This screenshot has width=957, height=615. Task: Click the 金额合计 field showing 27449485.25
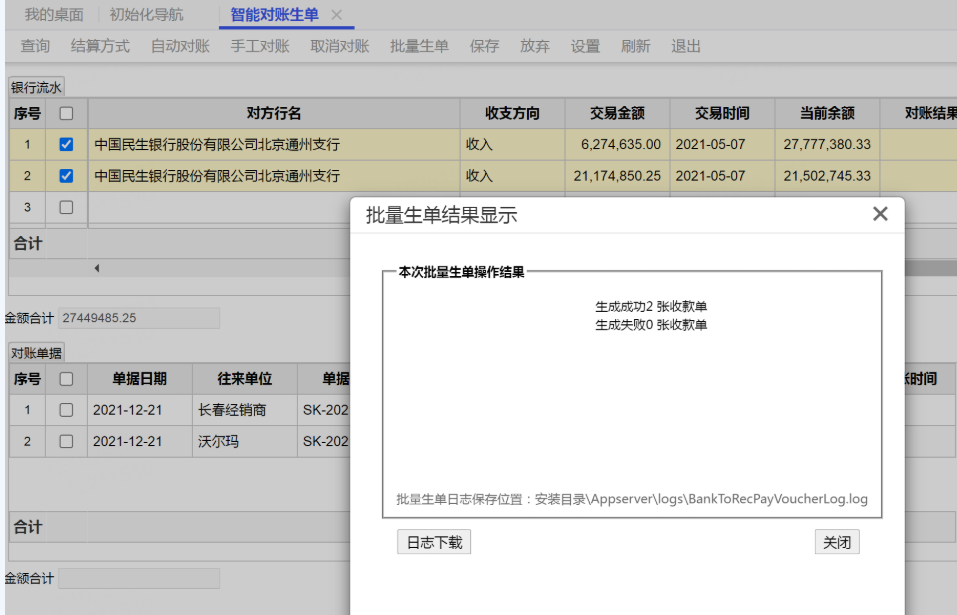click(138, 318)
